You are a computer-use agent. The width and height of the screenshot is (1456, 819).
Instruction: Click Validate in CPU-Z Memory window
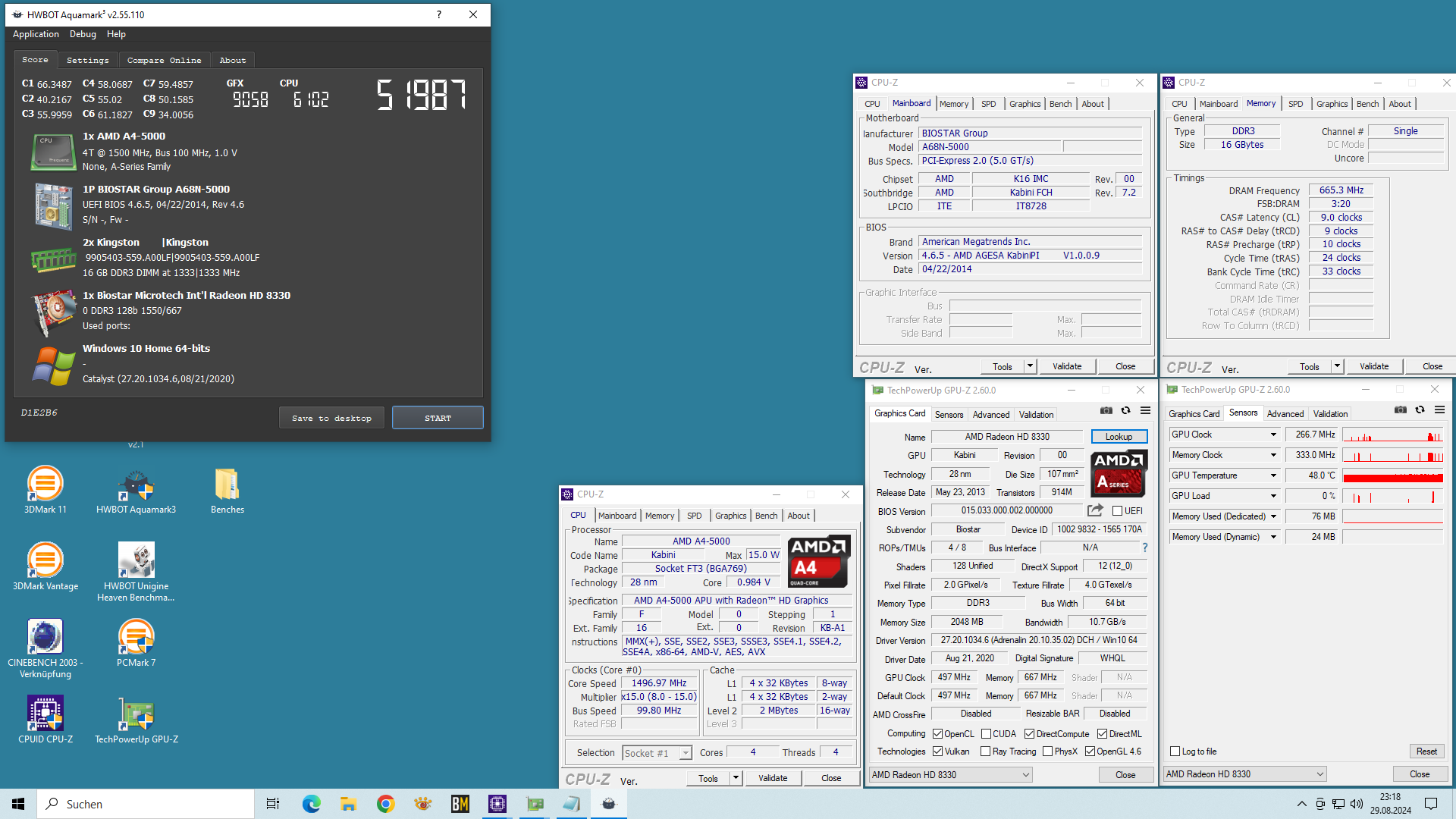pos(1373,366)
